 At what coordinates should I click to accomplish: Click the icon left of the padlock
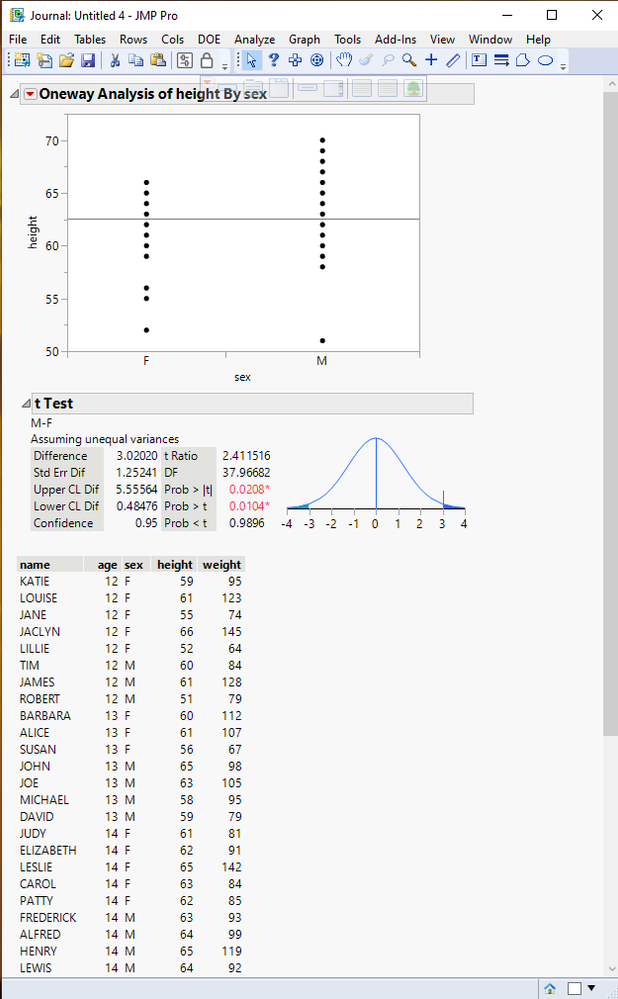185,61
